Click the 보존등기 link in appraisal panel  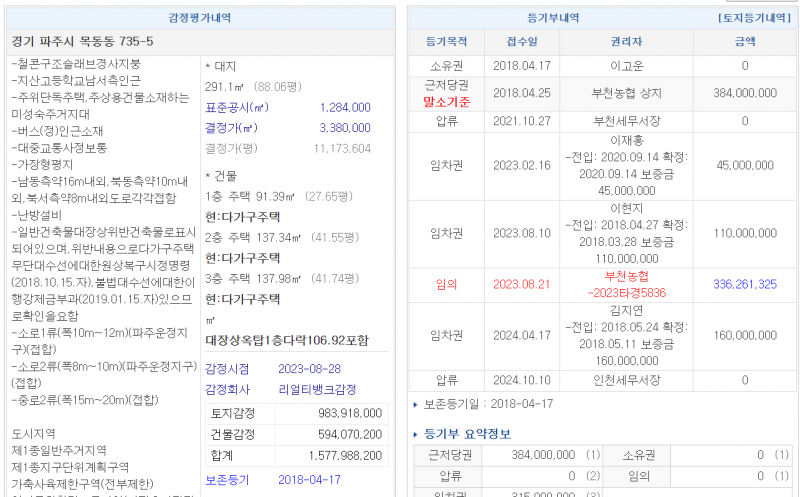pyautogui.click(x=229, y=480)
